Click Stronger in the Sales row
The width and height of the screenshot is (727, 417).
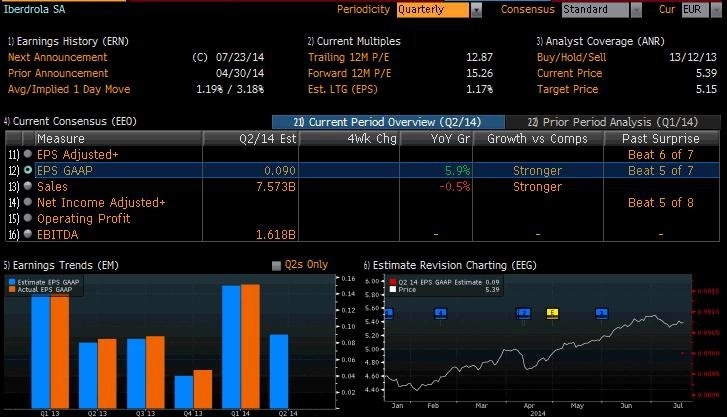[537, 186]
